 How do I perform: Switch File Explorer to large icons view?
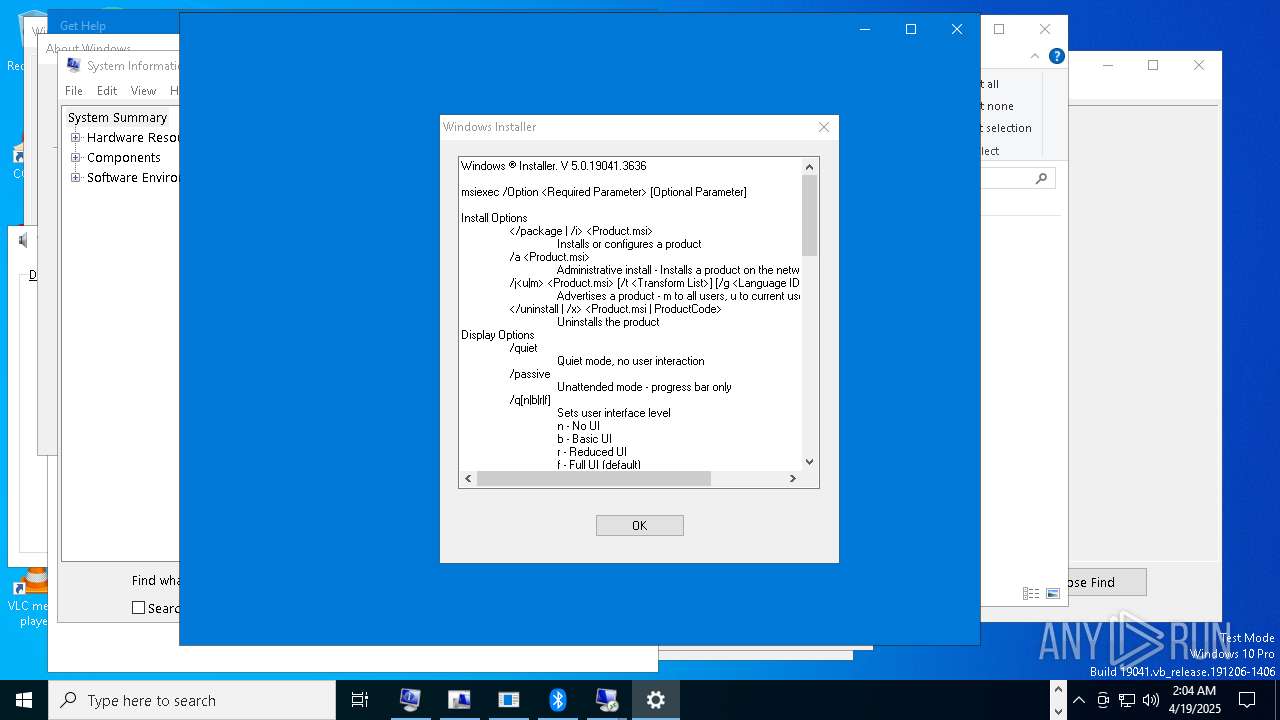[1052, 593]
